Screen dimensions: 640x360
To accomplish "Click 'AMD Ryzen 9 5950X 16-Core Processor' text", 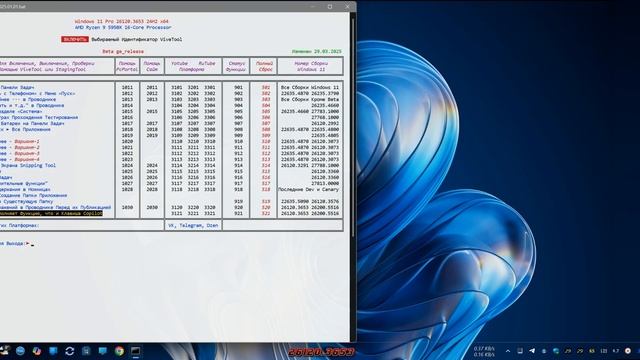I will pyautogui.click(x=123, y=27).
